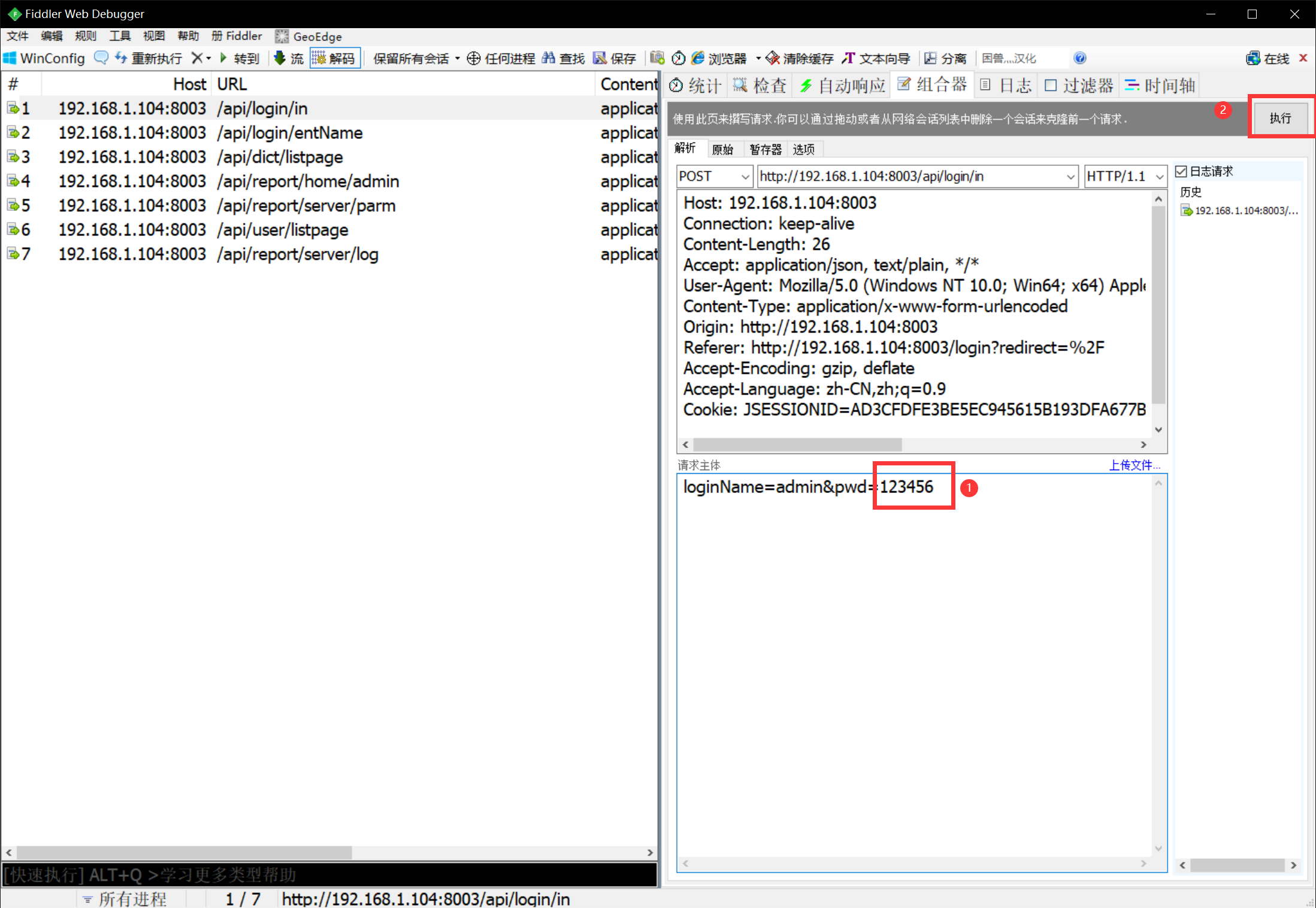Click the headers horizontal scrollbar thumb
The height and width of the screenshot is (908, 1316).
797,444
